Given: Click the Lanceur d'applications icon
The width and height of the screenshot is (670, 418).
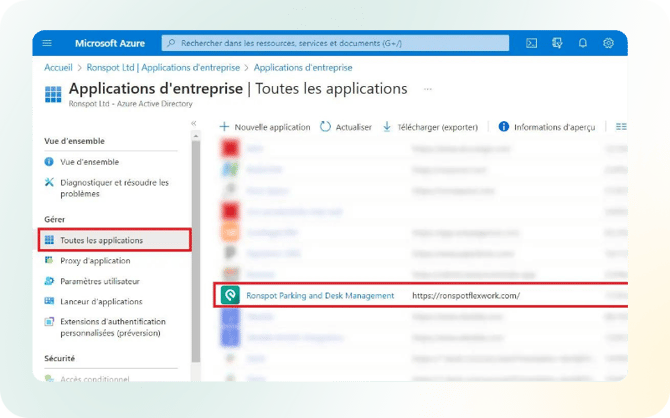Looking at the screenshot, I should (49, 301).
